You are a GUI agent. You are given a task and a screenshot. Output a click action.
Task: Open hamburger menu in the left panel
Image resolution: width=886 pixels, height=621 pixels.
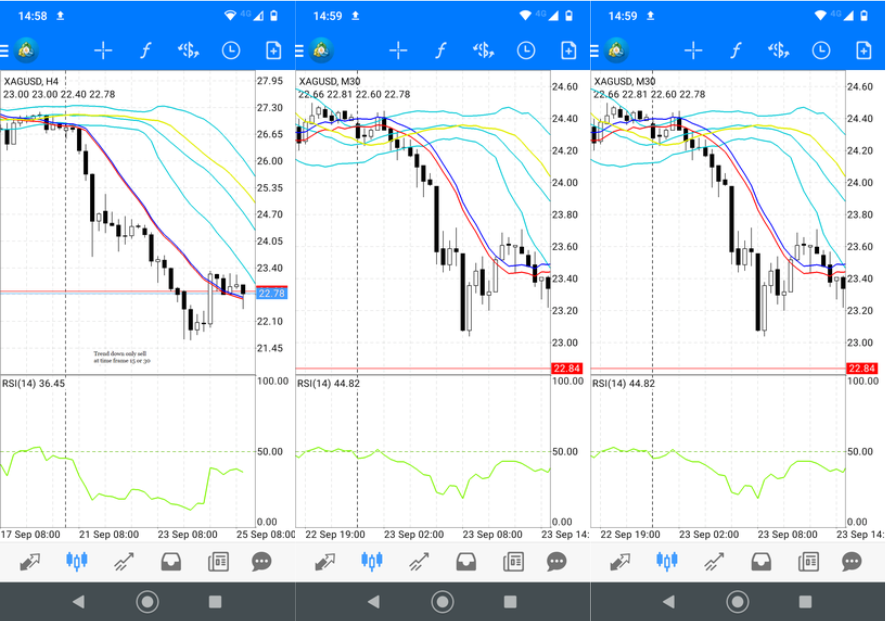point(4,51)
